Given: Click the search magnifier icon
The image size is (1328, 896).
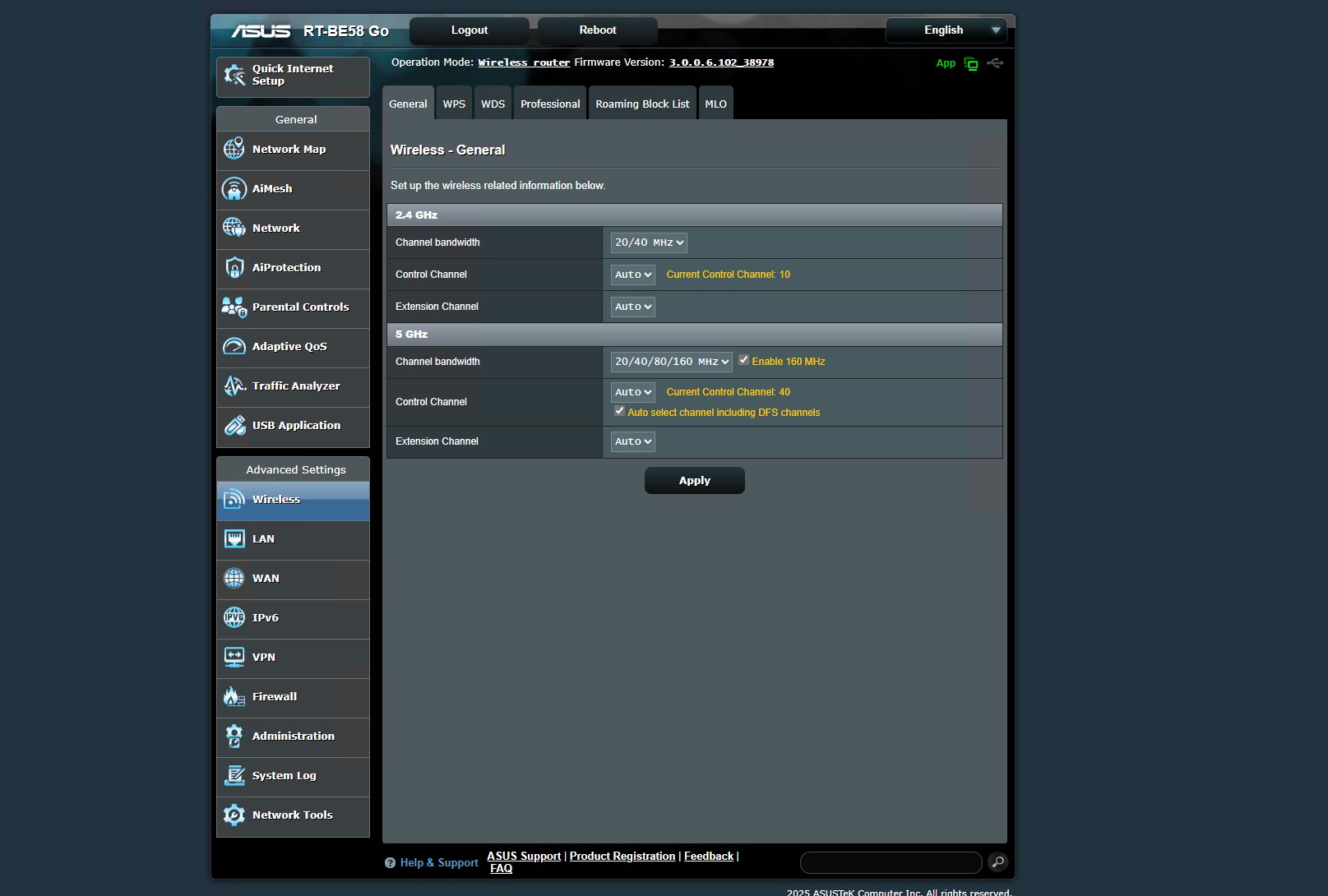Looking at the screenshot, I should (x=997, y=862).
